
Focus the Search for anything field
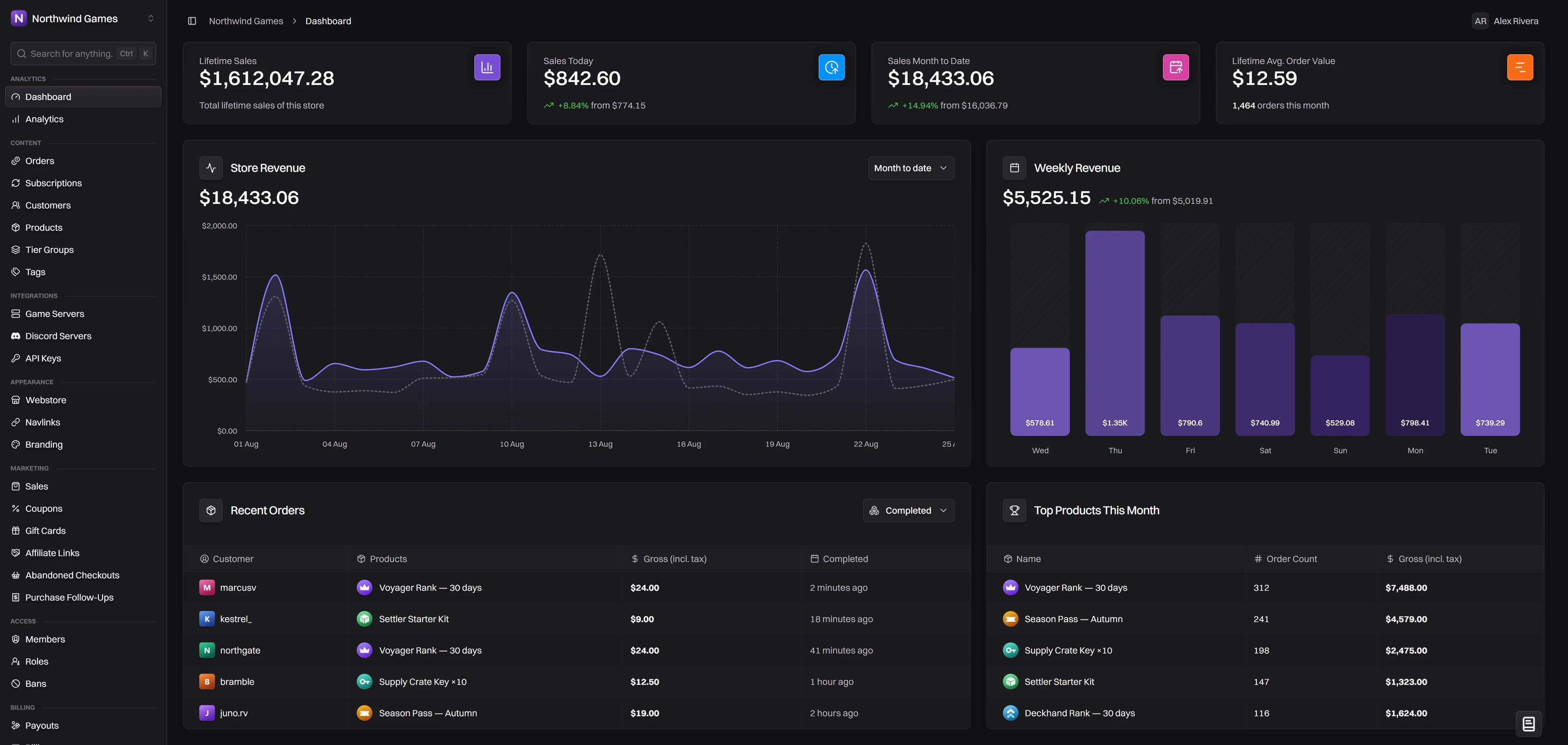coord(83,54)
